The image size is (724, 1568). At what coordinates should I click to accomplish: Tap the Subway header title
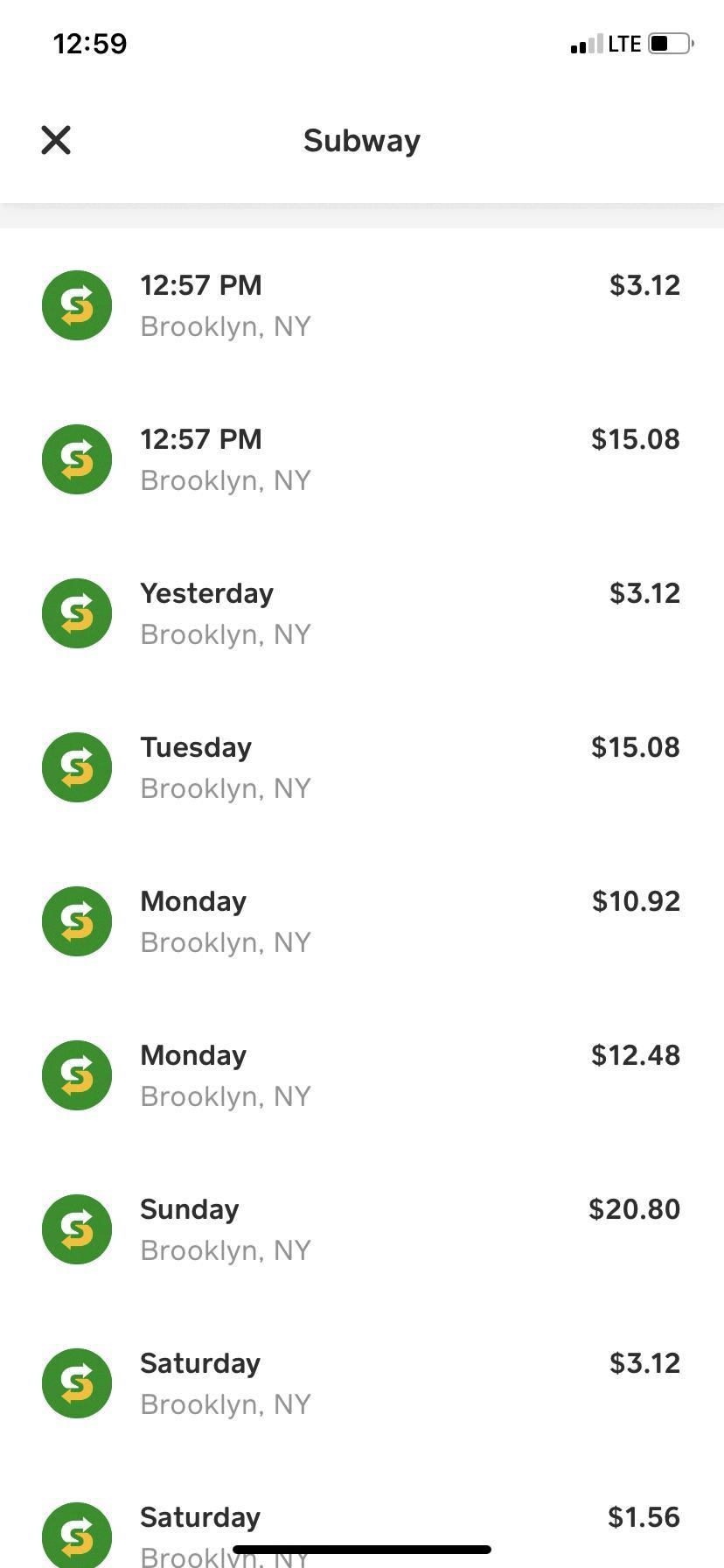(x=362, y=141)
